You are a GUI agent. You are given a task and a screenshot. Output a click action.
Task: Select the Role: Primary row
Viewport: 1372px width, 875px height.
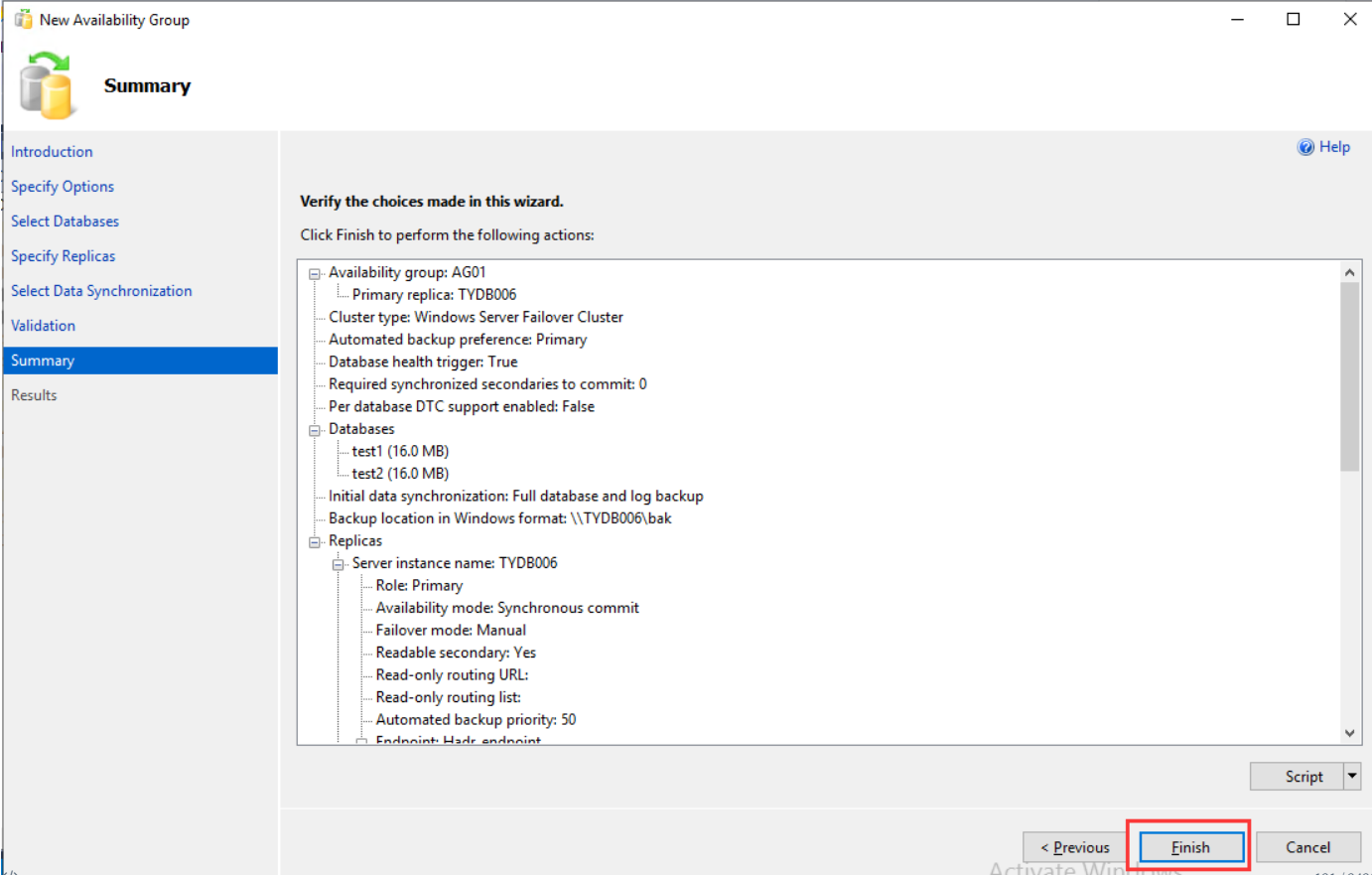click(x=419, y=585)
